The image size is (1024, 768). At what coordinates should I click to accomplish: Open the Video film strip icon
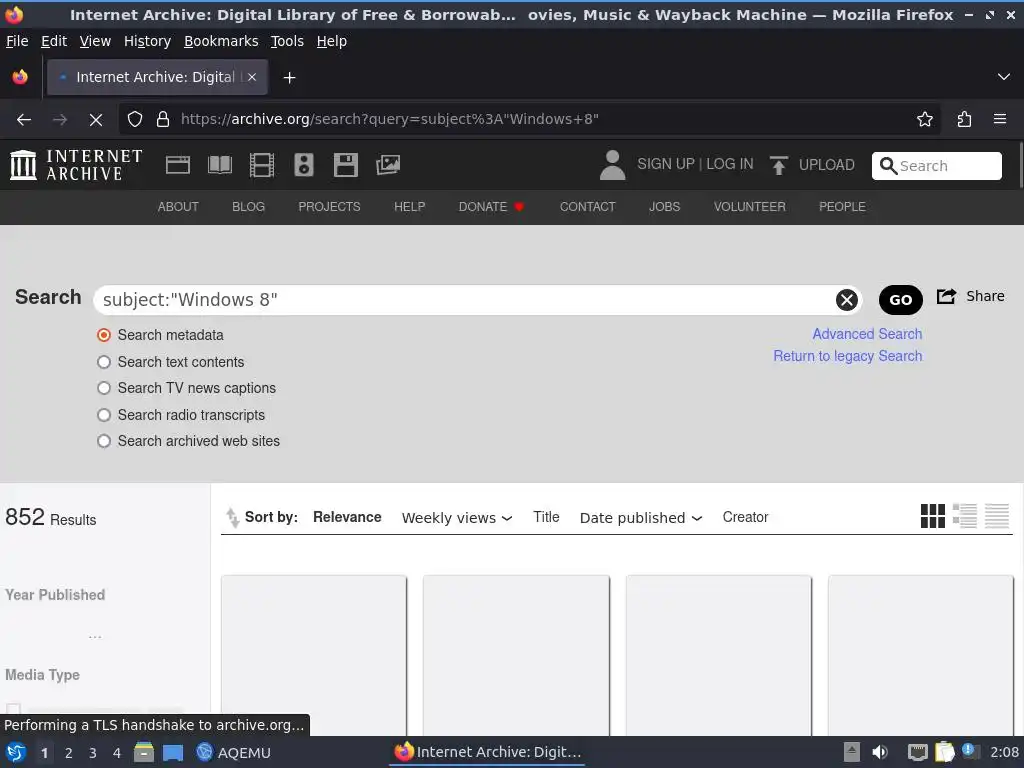pyautogui.click(x=262, y=165)
